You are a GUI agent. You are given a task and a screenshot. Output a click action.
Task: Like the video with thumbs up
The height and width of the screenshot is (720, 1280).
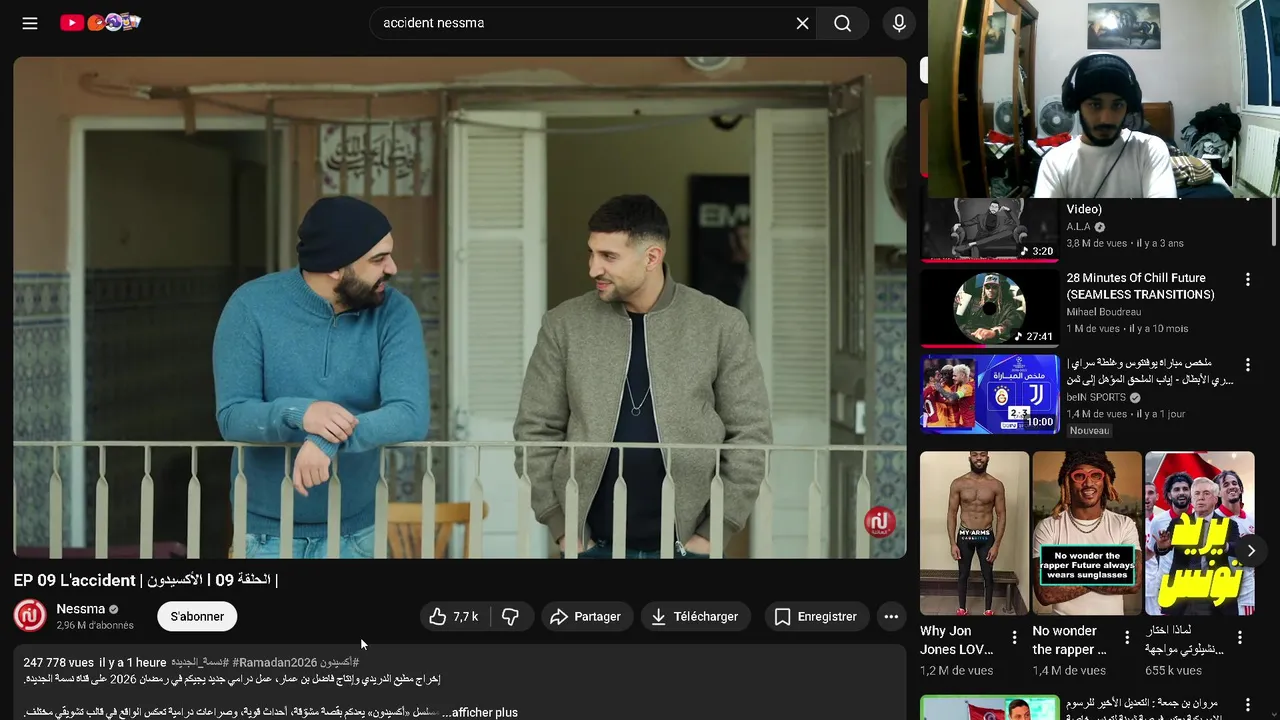pos(454,617)
